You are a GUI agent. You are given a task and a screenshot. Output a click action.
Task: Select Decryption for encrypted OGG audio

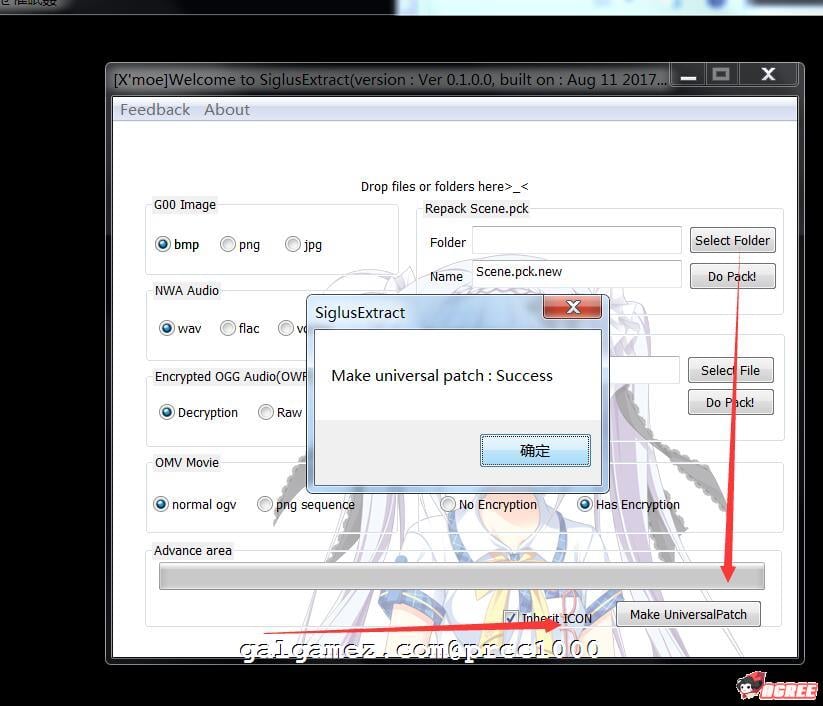coord(166,412)
